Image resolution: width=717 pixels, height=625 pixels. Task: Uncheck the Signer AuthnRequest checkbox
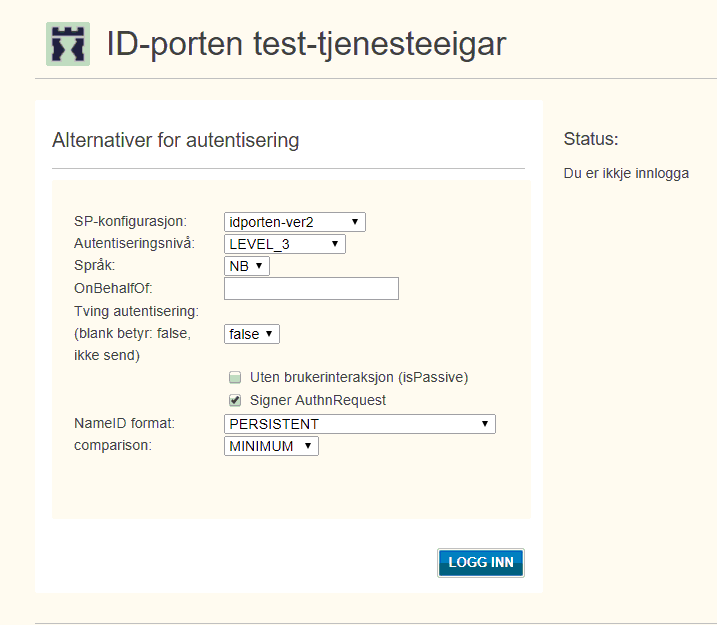(235, 400)
